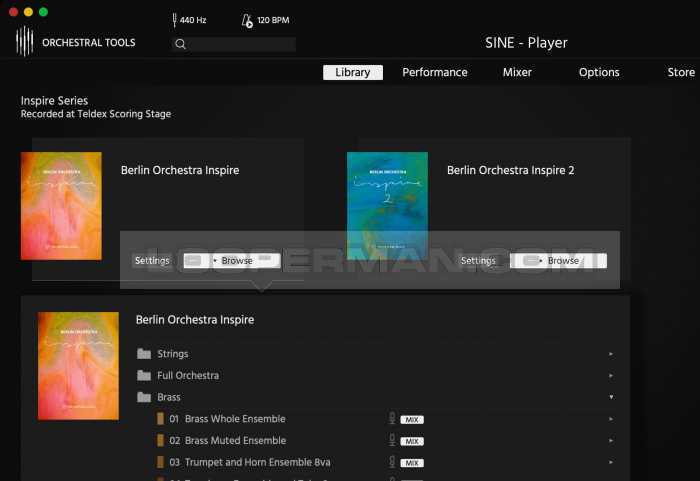This screenshot has width=700, height=481.
Task: Select 01 Brass Whole Ensemble instrument
Action: pos(227,419)
